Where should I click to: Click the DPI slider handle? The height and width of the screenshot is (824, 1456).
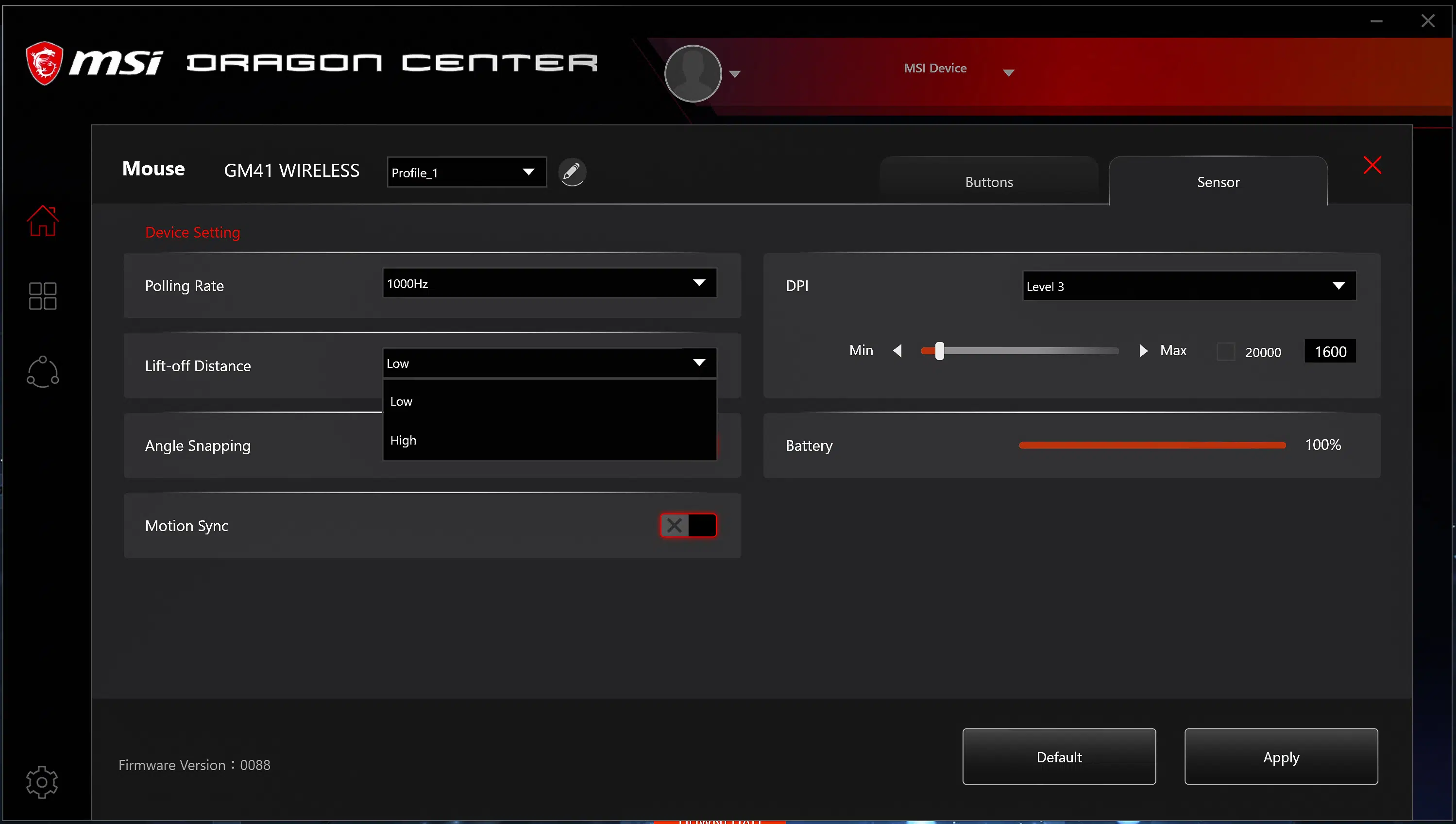pyautogui.click(x=940, y=351)
